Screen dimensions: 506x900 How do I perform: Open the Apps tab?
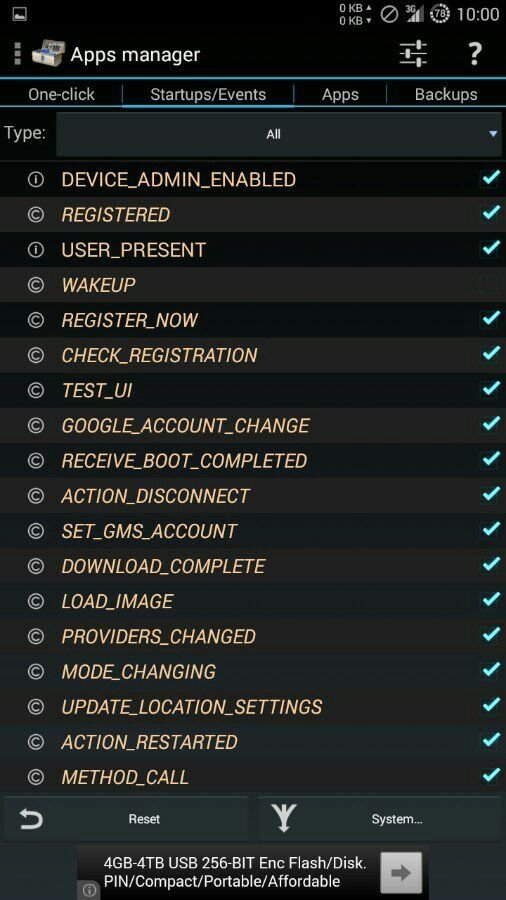pyautogui.click(x=340, y=94)
